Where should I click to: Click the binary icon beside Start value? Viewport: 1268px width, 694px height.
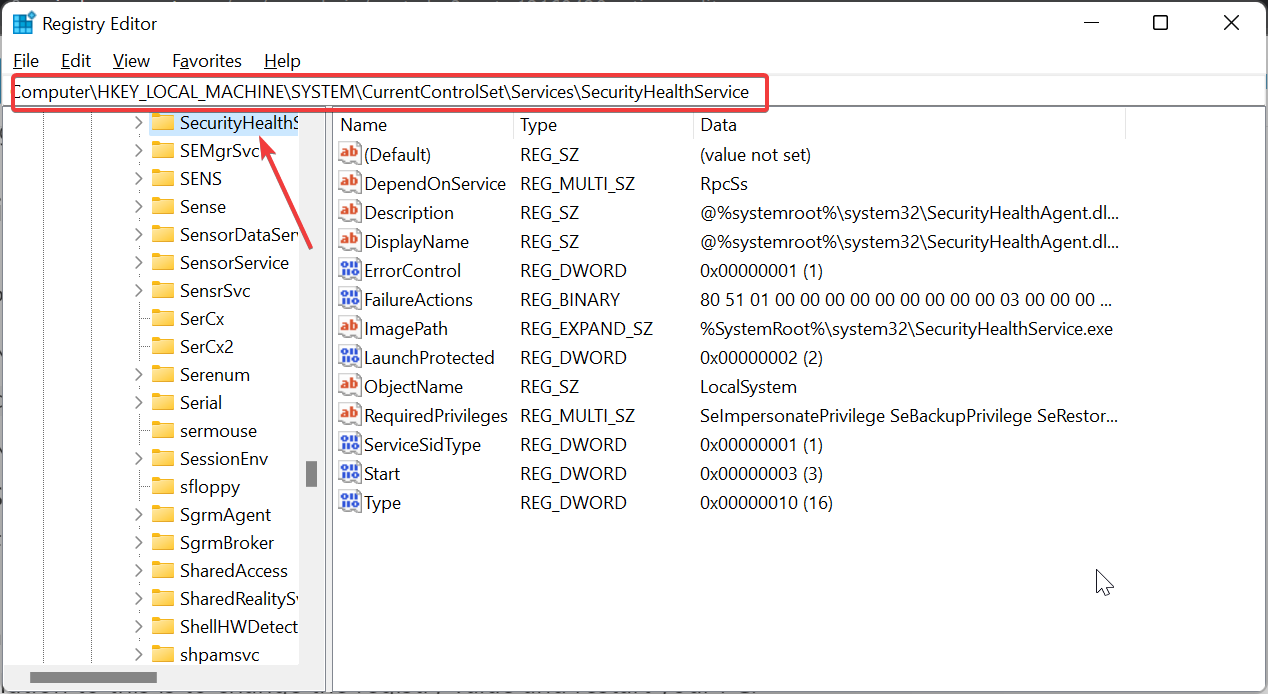pos(349,474)
